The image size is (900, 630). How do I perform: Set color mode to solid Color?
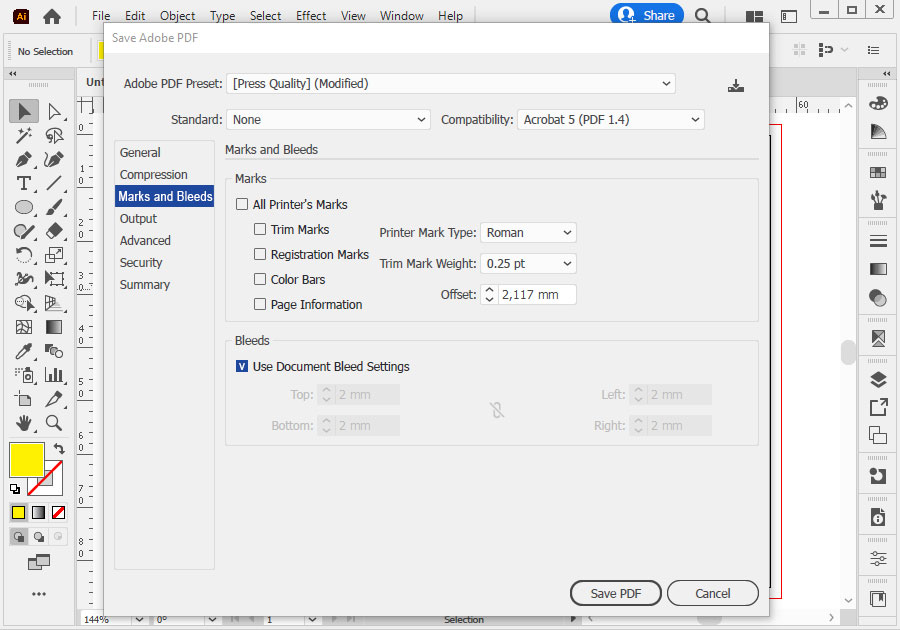[x=18, y=512]
